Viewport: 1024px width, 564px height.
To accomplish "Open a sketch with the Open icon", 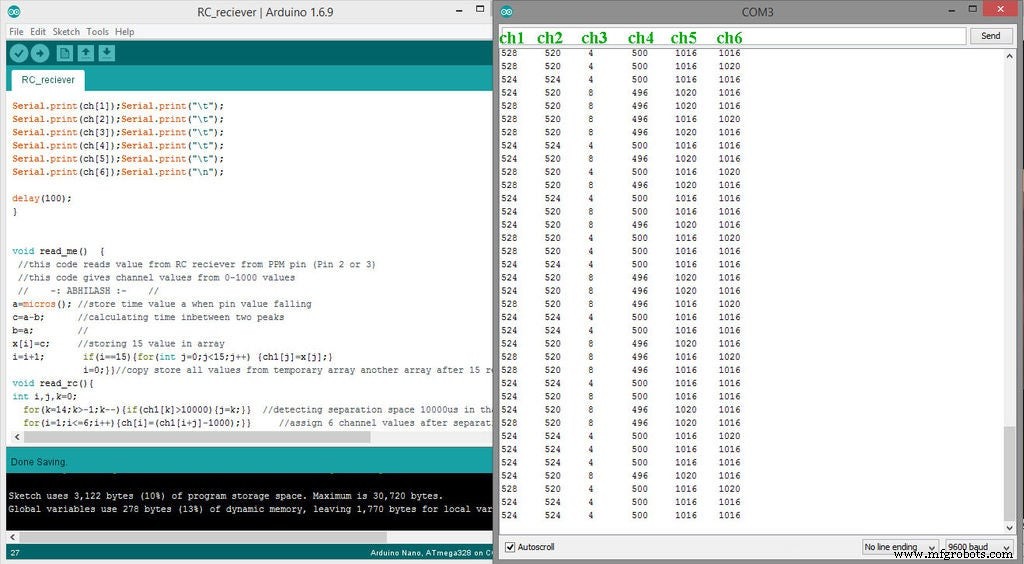I will click(x=86, y=54).
